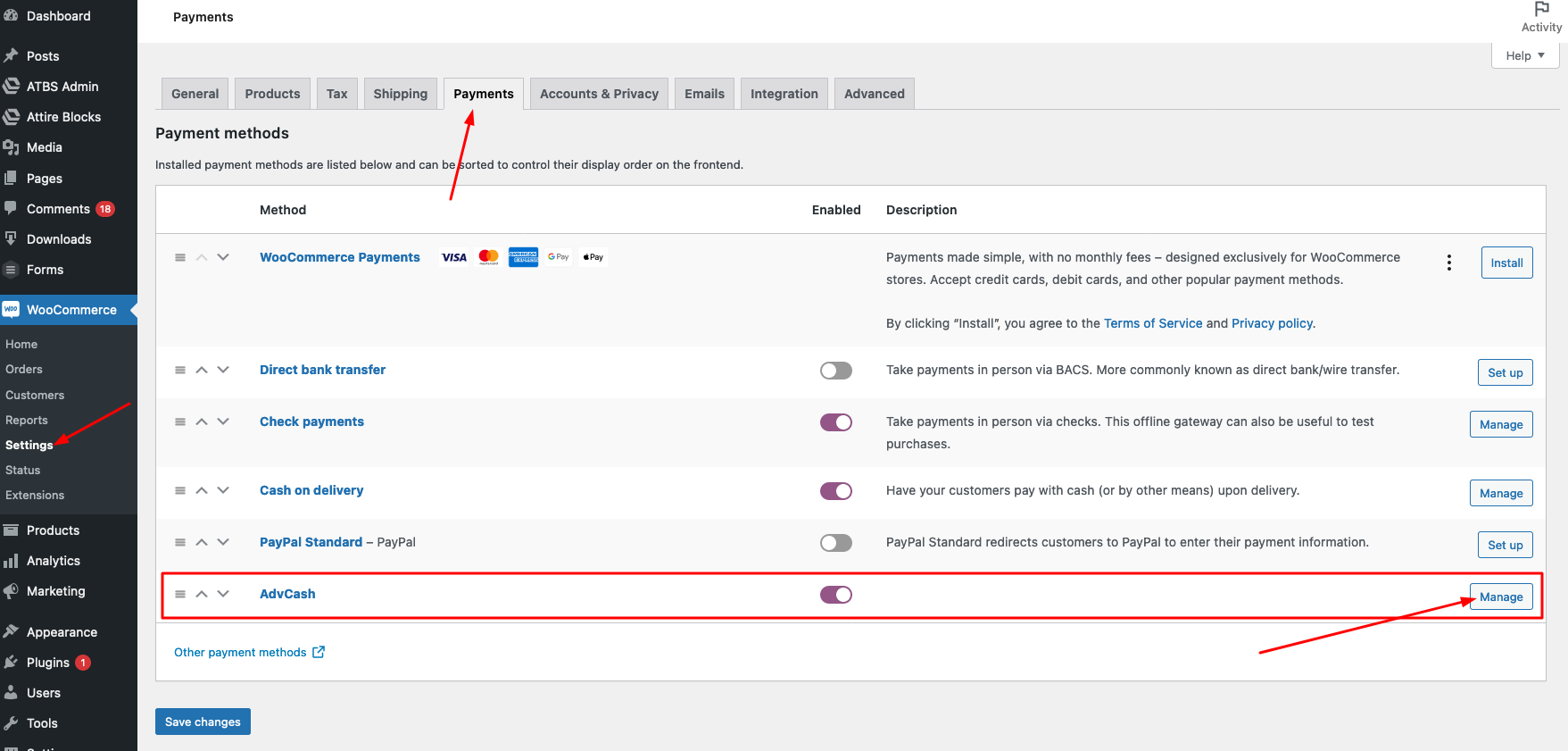Screen dimensions: 1568x751
Task: Click the Attire Blocks icon
Action: point(11,117)
